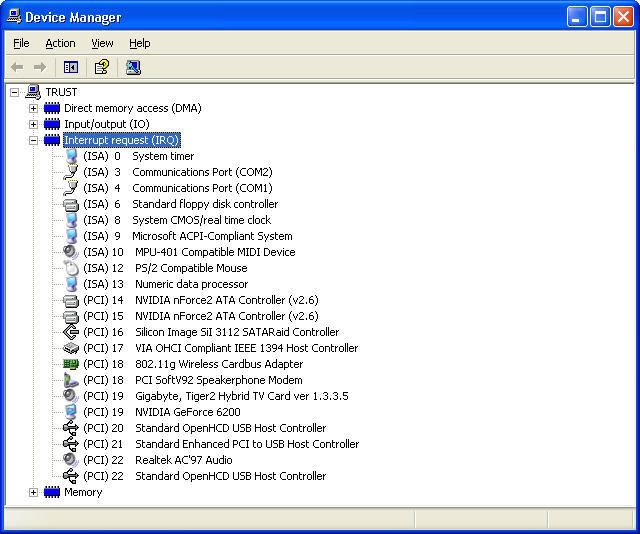Select VIA OHCI IEEE 1394 Host Controller

(x=221, y=348)
